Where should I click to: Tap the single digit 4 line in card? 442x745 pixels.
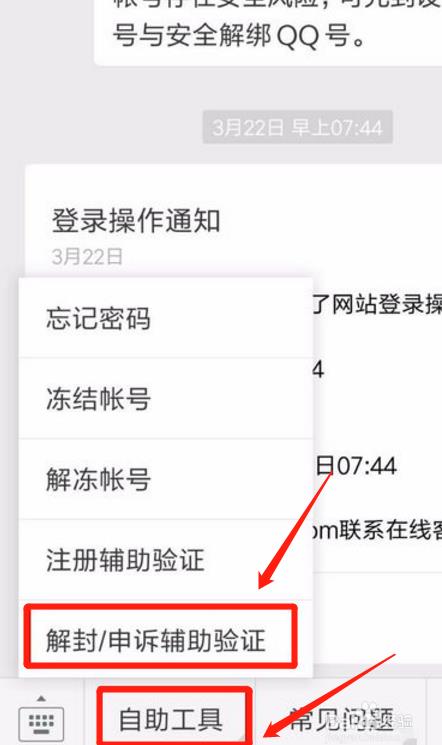click(318, 370)
